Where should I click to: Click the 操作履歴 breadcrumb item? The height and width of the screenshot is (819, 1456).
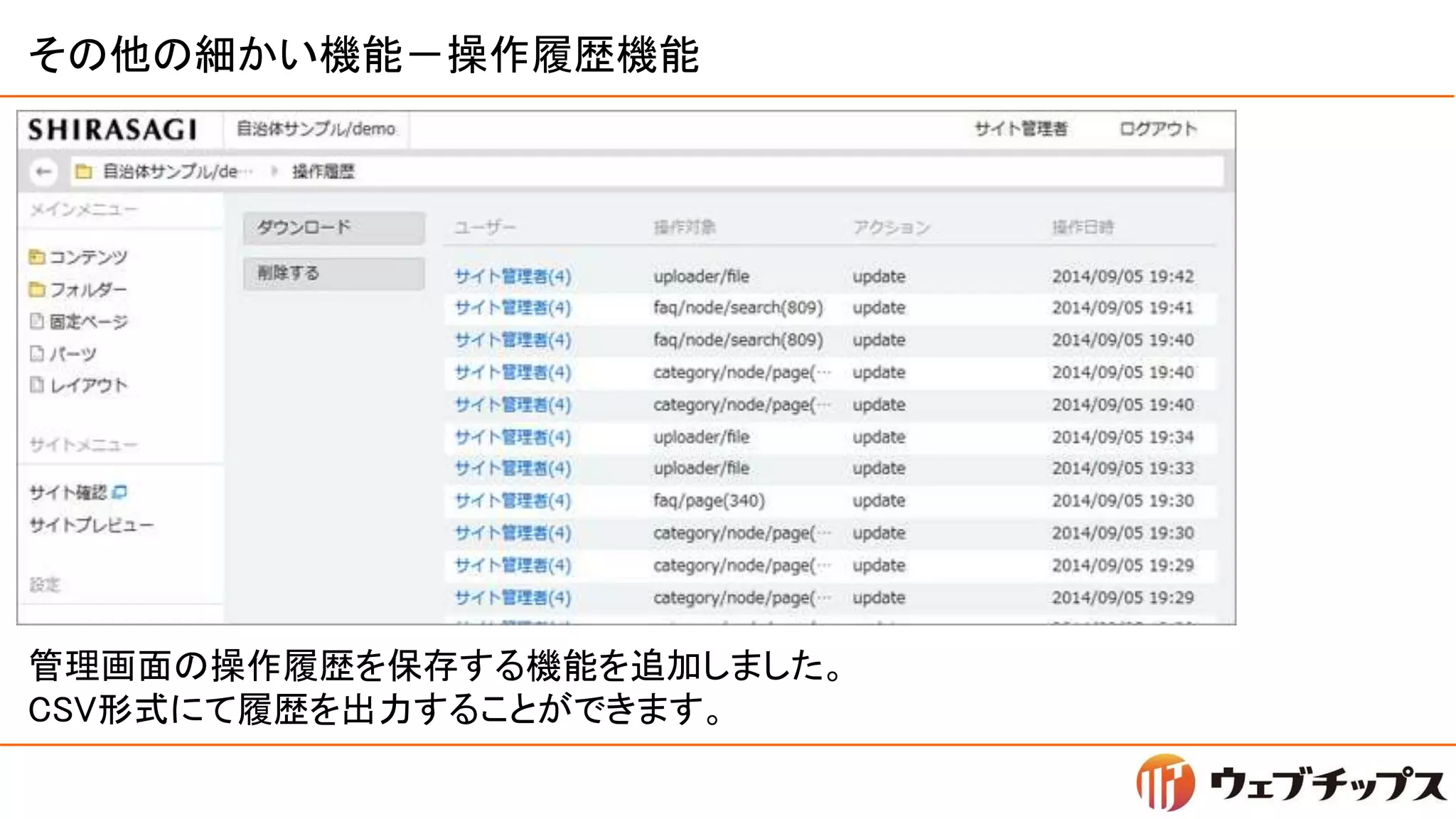pyautogui.click(x=323, y=171)
